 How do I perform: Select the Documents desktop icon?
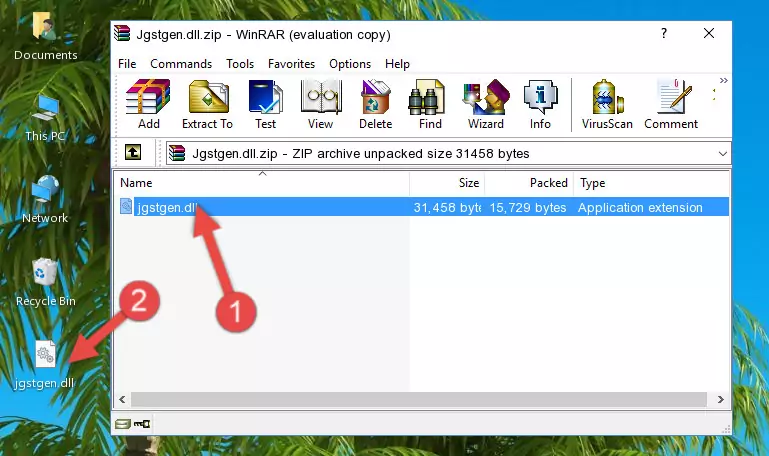pos(45,37)
